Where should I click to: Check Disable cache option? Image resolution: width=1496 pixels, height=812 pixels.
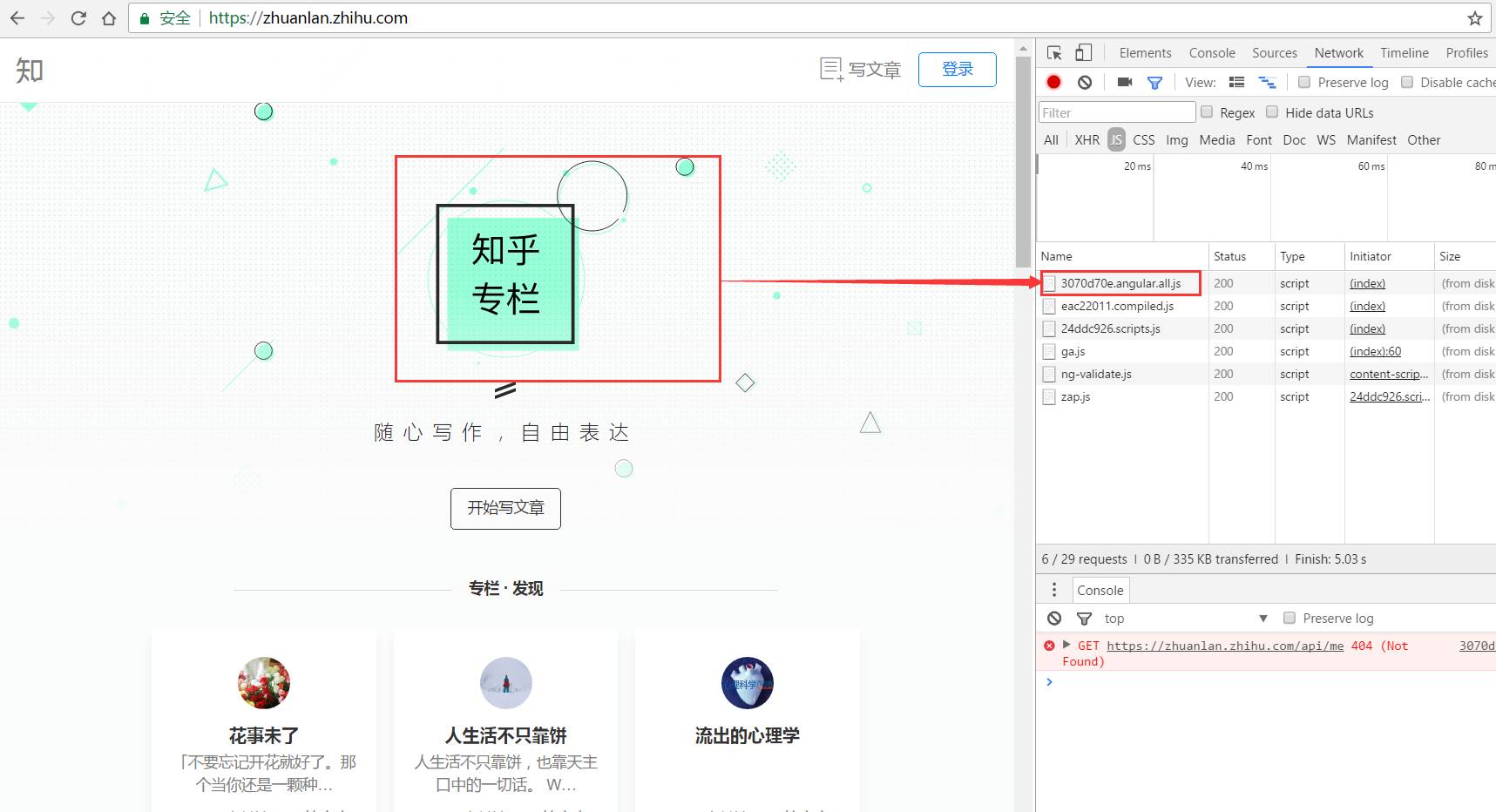click(x=1407, y=82)
